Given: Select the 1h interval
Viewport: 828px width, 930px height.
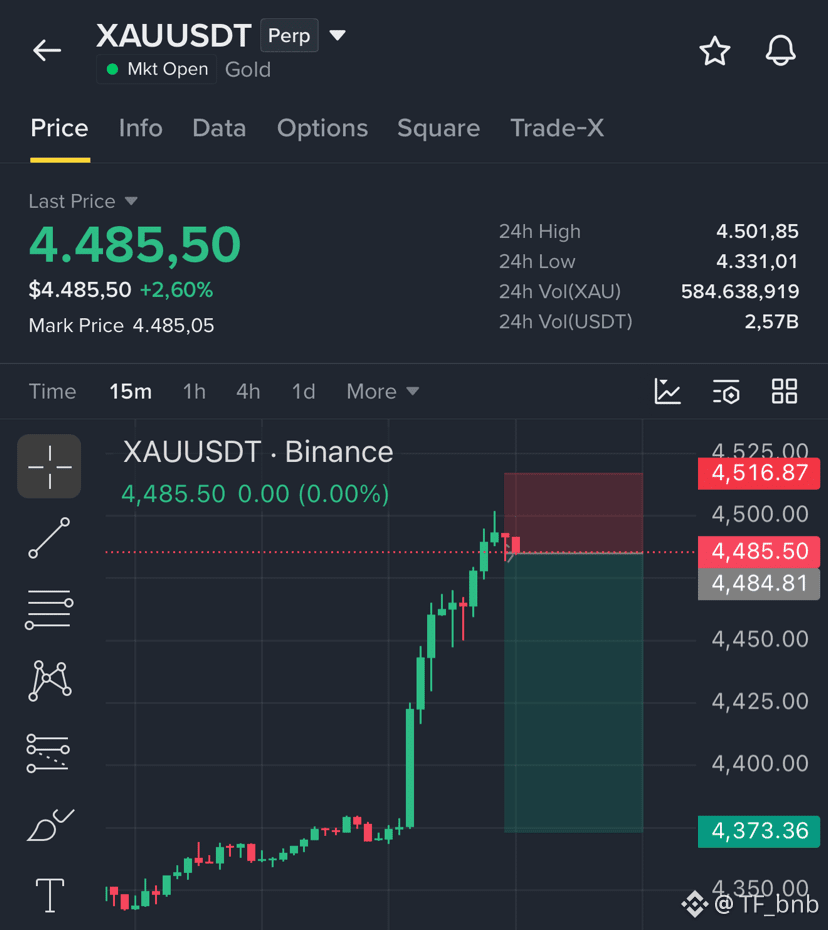Looking at the screenshot, I should click(194, 391).
